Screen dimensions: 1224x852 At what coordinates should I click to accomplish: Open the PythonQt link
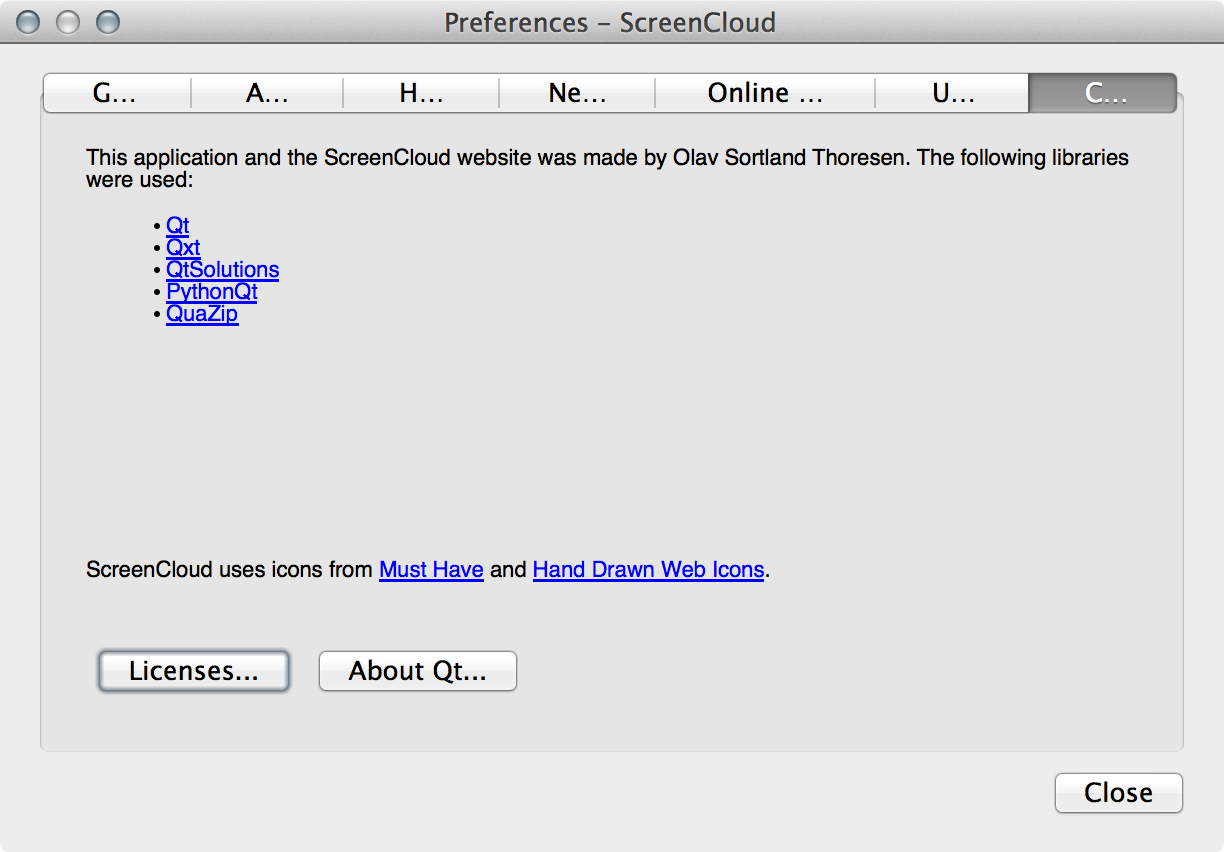212,292
